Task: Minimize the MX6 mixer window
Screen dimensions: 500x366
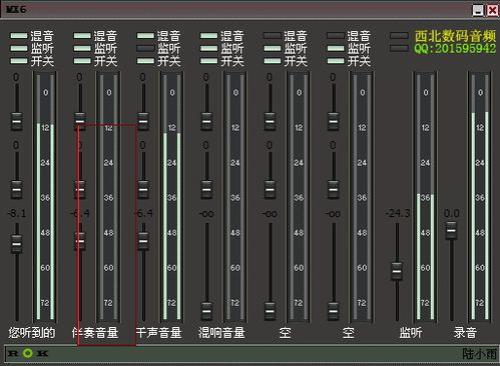Action: click(x=478, y=10)
